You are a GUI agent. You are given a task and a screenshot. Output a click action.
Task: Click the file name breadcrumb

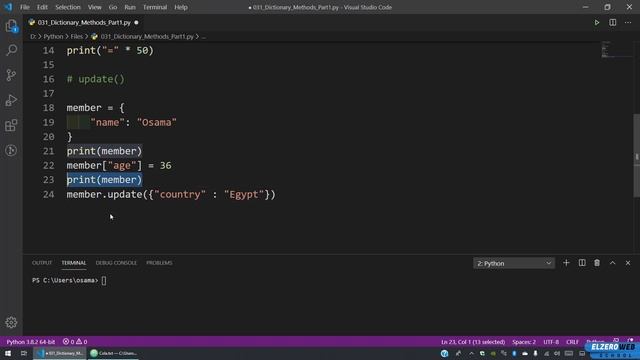(x=146, y=36)
